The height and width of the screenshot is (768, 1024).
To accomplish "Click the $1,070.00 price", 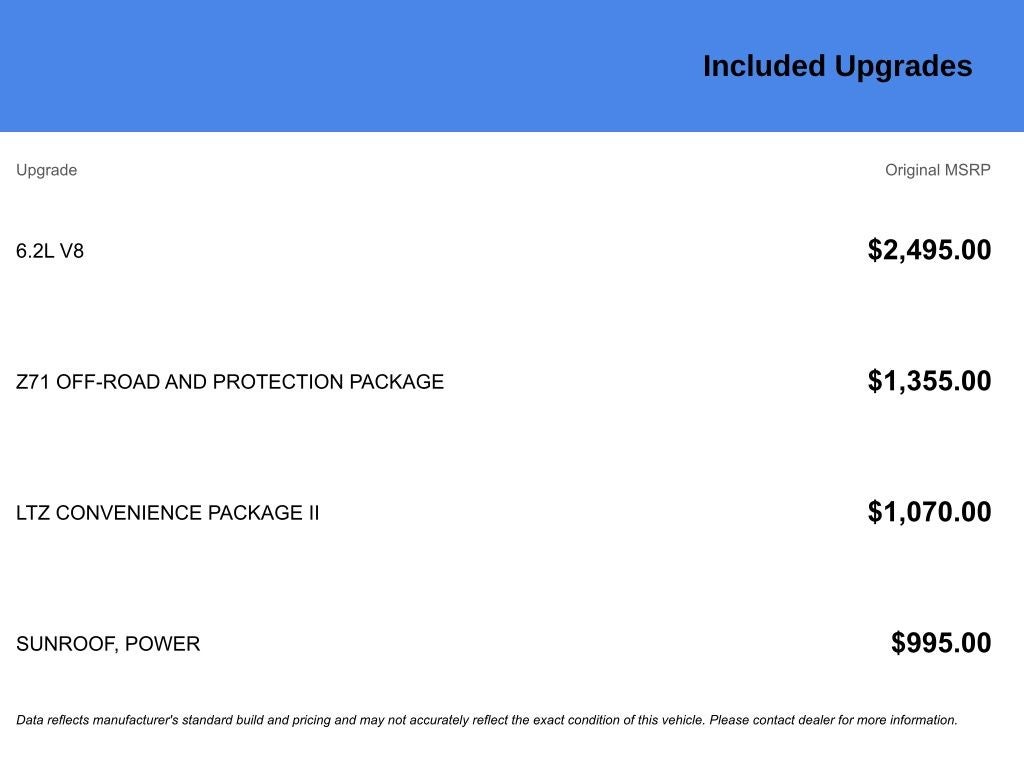I will tap(929, 512).
